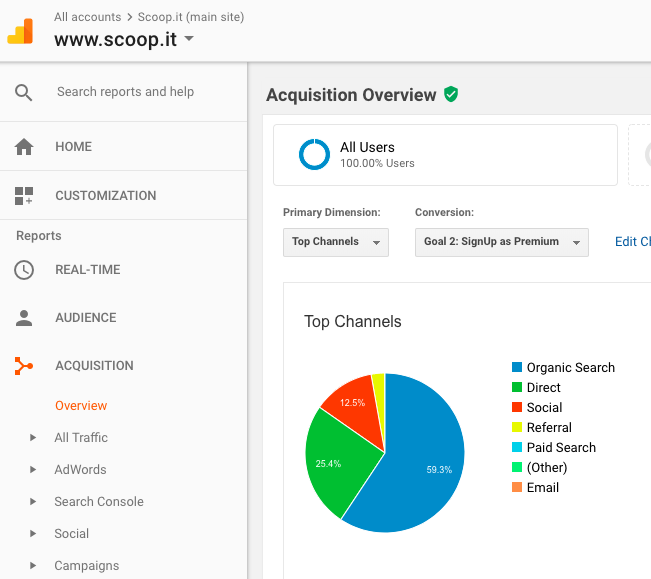Click the Audience person icon
The height and width of the screenshot is (579, 651).
[x=24, y=318]
